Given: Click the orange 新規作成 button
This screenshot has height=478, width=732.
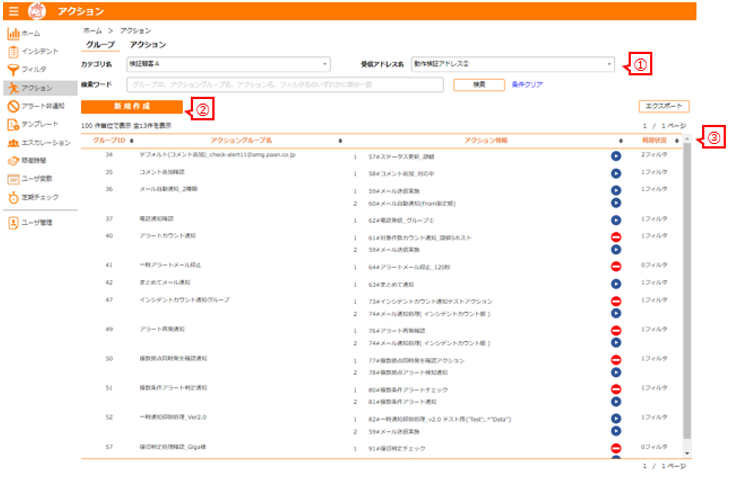Looking at the screenshot, I should 132,106.
